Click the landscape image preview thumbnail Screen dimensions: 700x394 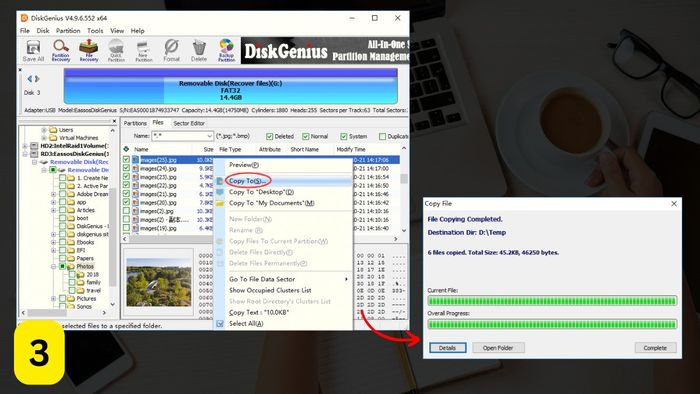coord(159,282)
